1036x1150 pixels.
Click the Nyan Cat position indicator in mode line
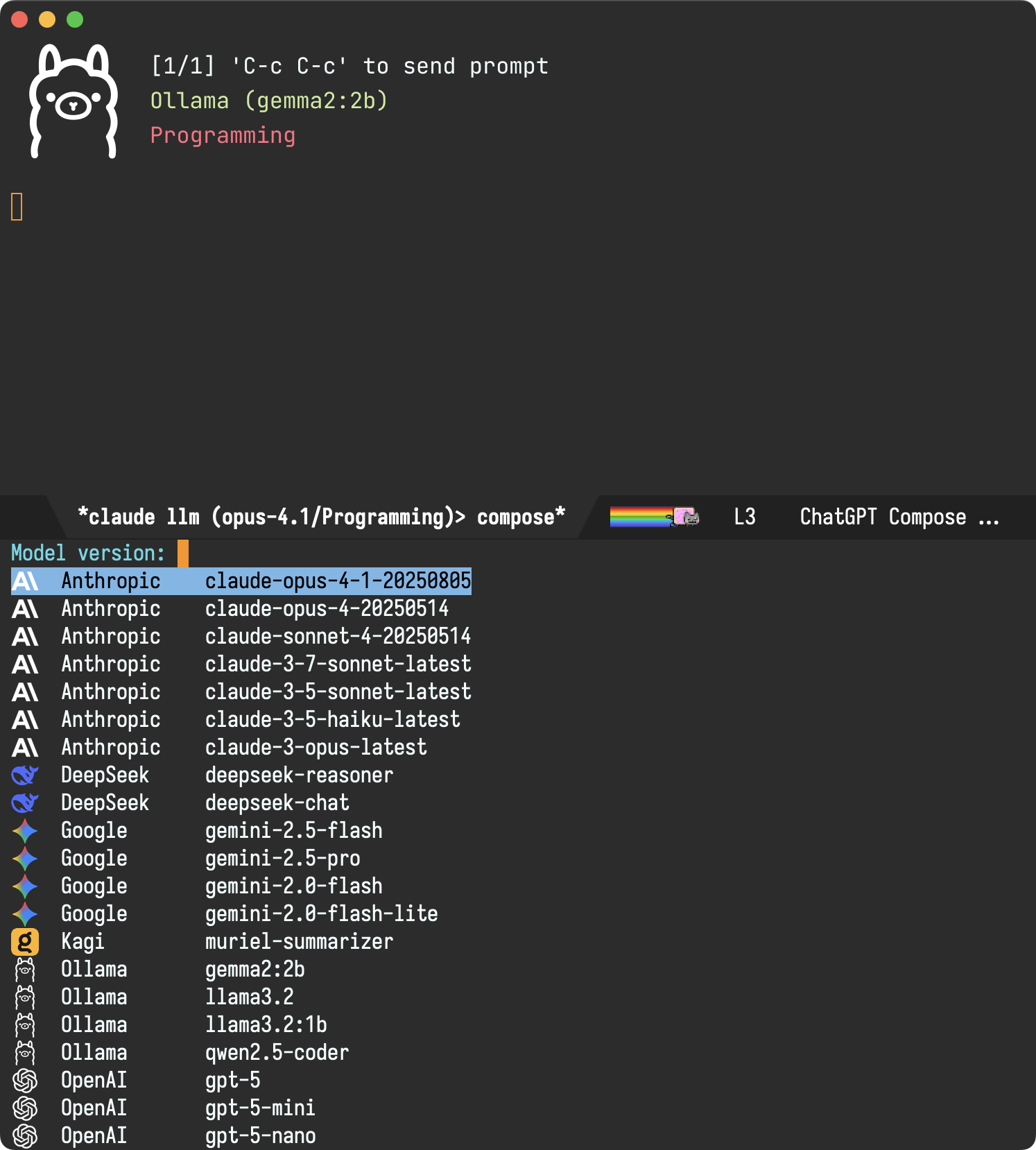(655, 517)
